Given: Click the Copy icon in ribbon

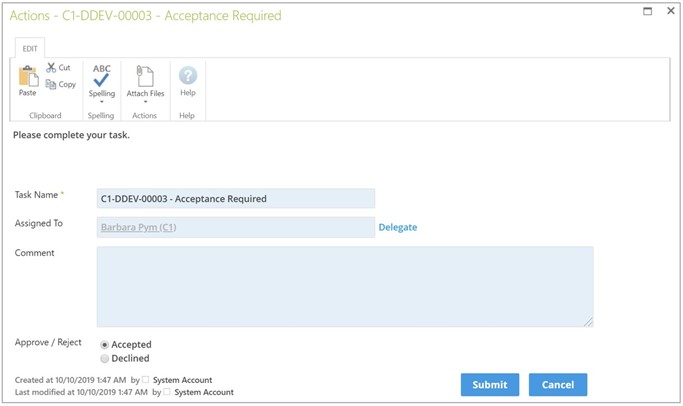Looking at the screenshot, I should click(51, 84).
